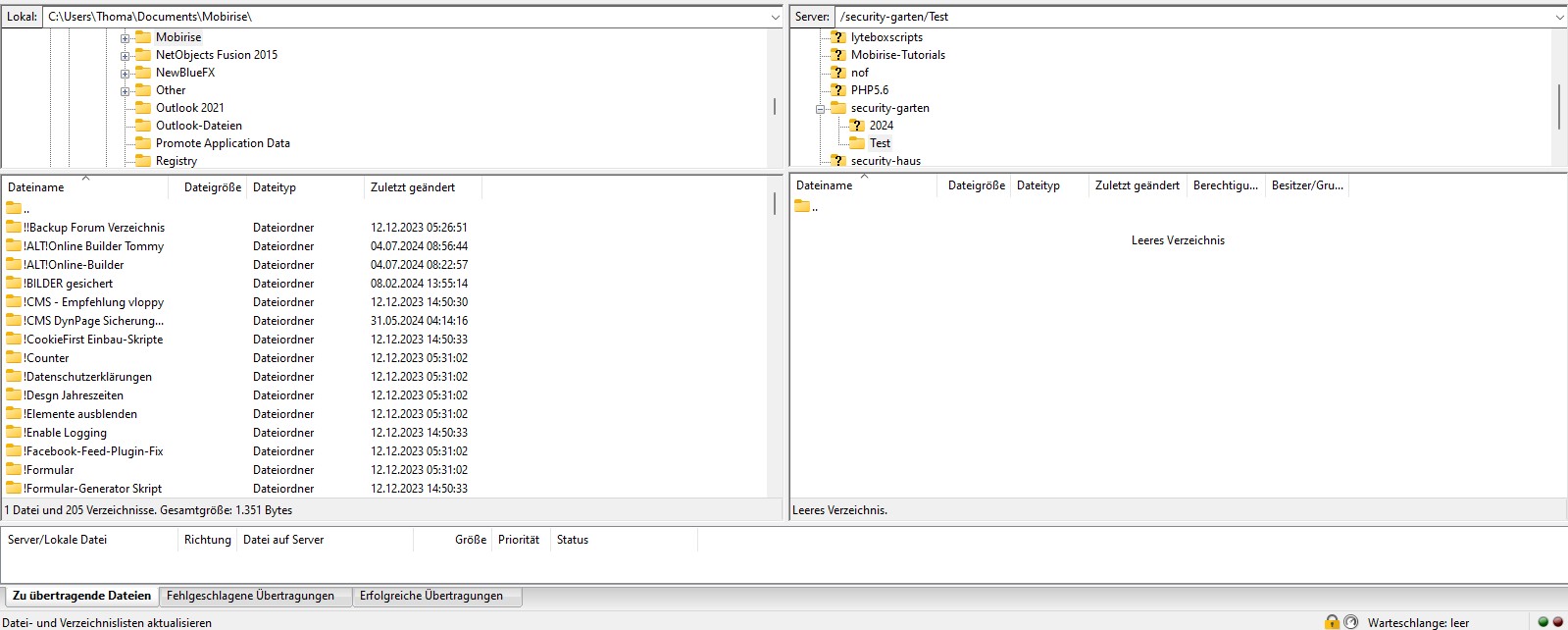Click the 2024 folder icon under security-garten
Screen dimensions: 1568x630
coord(856,126)
